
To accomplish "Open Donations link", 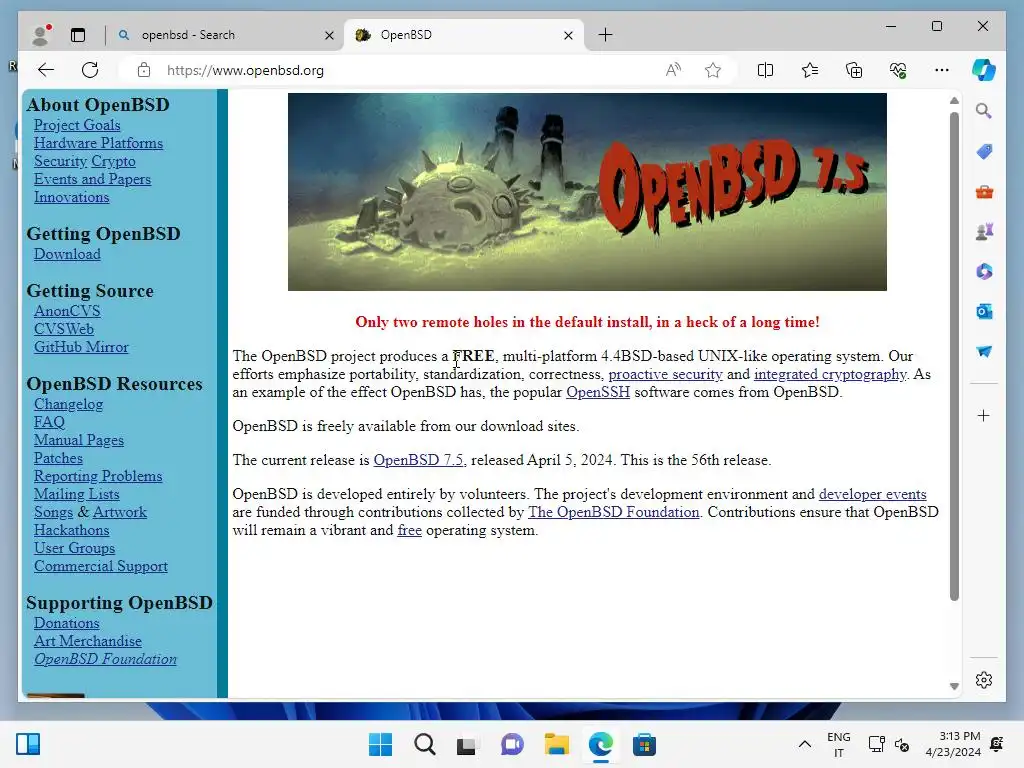I will 67,623.
